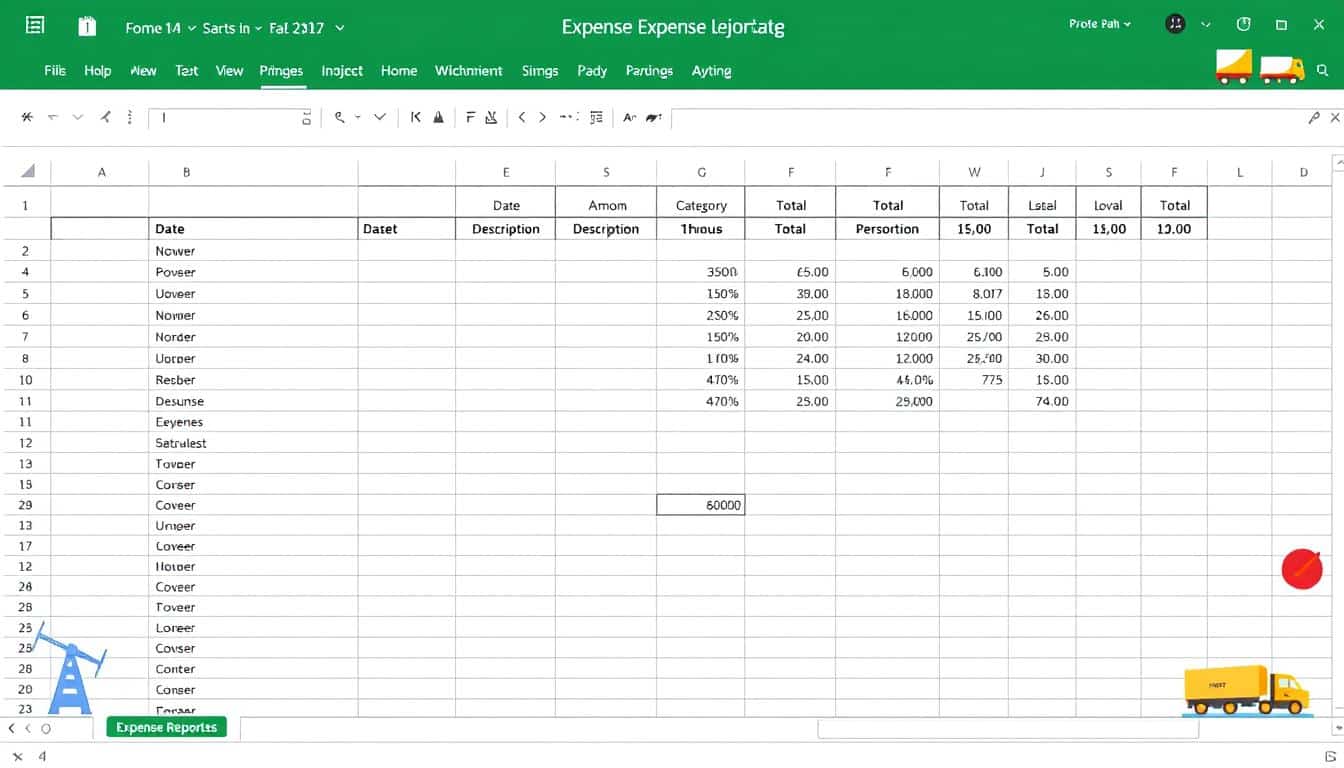
Task: Open the Wichmient menu
Action: [469, 71]
